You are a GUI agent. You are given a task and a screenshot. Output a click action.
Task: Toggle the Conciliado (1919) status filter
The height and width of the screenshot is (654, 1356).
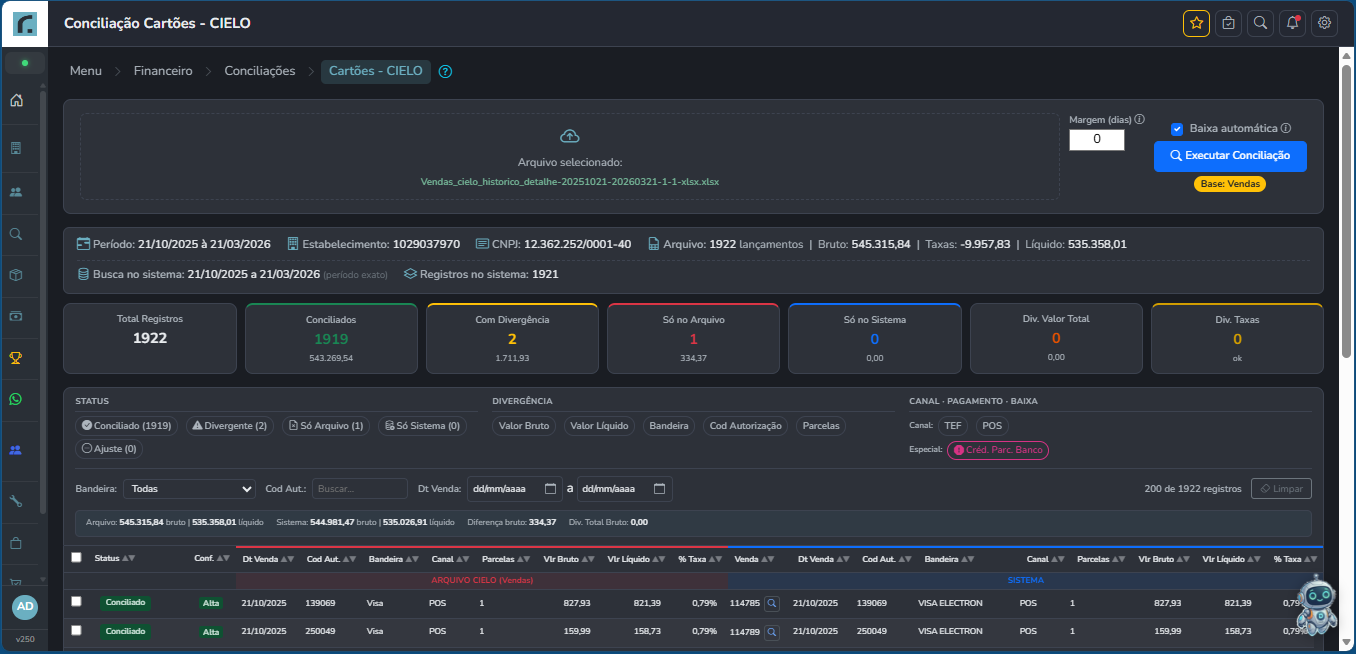(x=126, y=426)
